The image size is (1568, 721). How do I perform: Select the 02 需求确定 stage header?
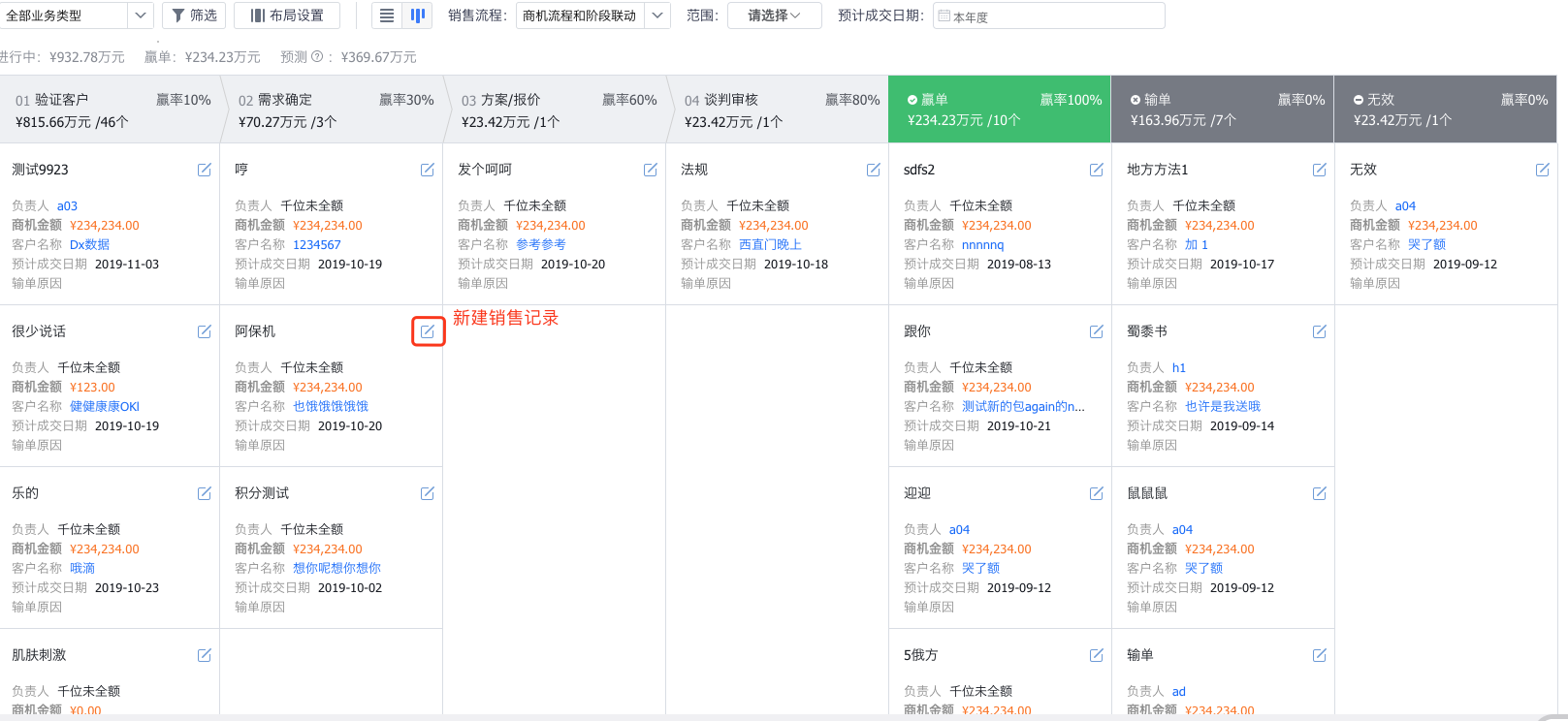pyautogui.click(x=333, y=110)
